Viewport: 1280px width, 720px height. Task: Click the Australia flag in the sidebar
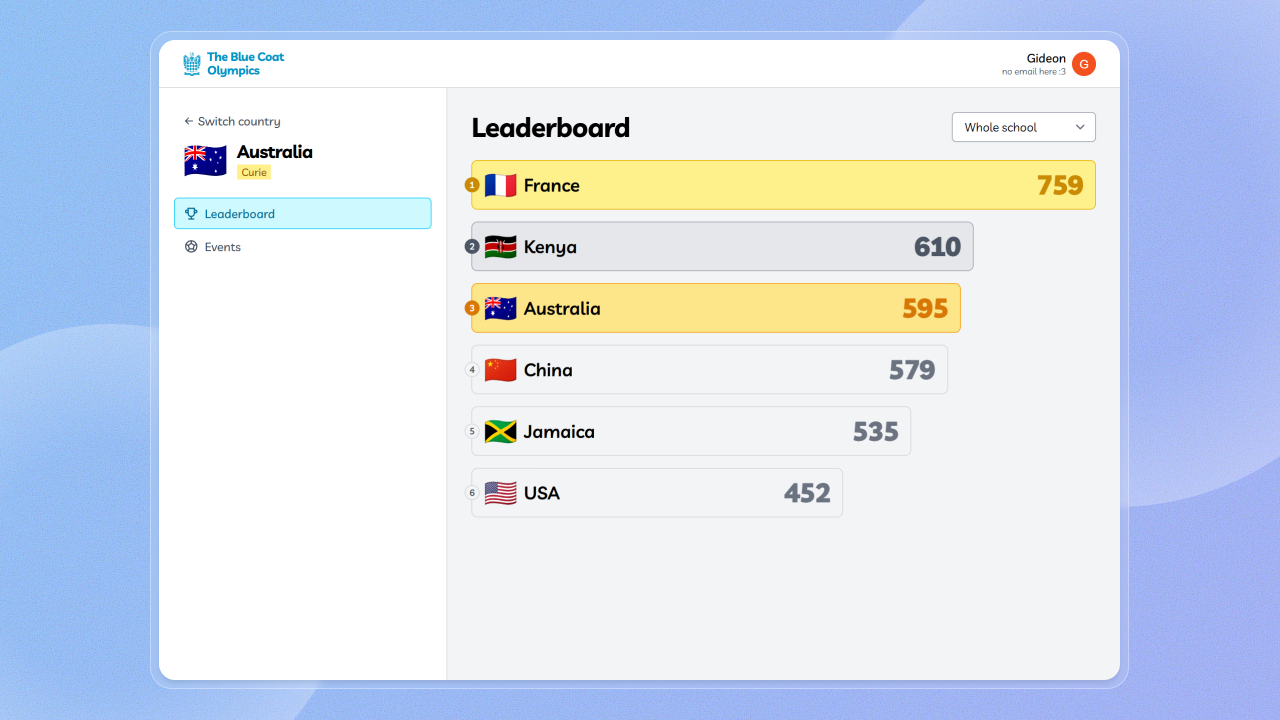tap(205, 161)
